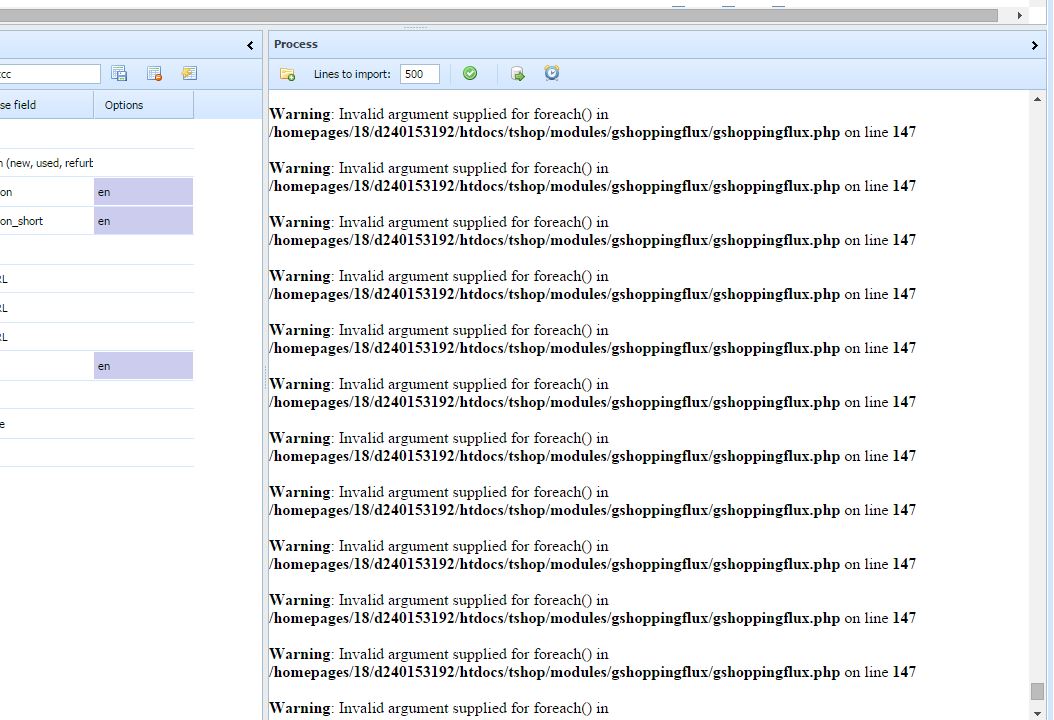Click the Process panel scrollbar down arrow
This screenshot has height=720, width=1054.
point(1037,713)
